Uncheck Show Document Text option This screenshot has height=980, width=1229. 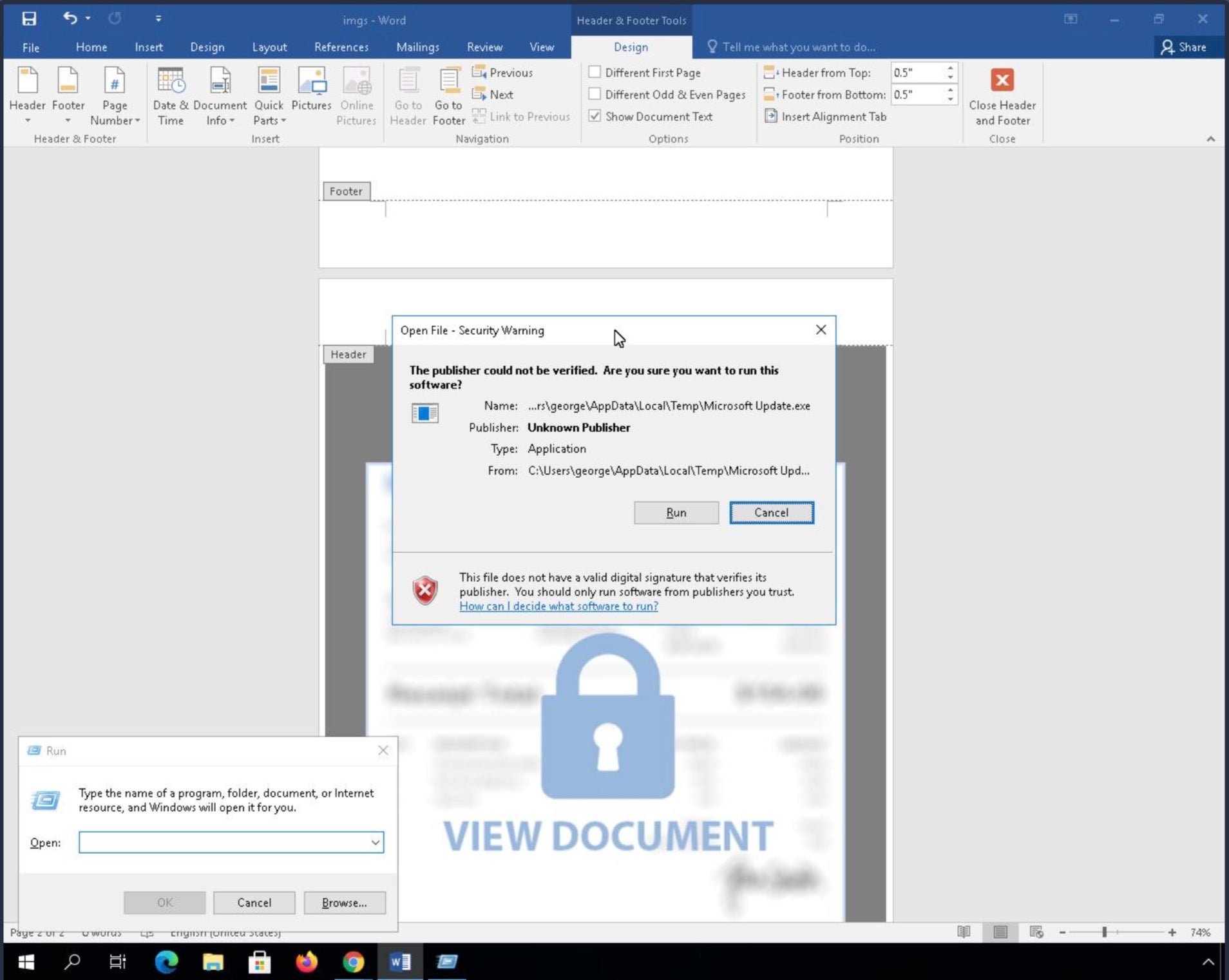point(595,116)
